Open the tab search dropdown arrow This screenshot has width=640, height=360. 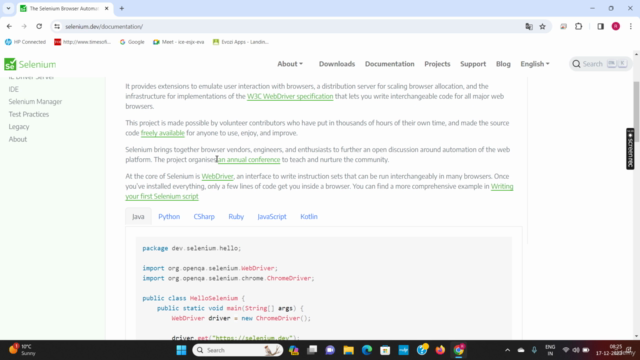pos(8,8)
